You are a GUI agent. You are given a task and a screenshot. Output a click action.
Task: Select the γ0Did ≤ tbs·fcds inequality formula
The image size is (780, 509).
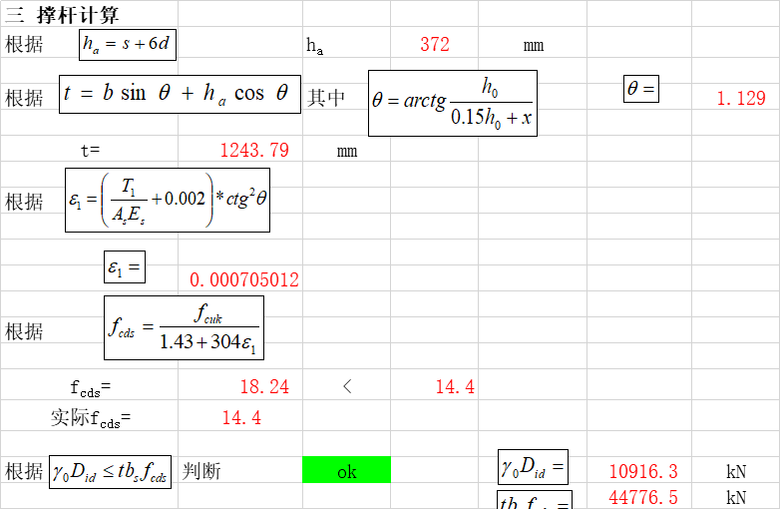(x=110, y=471)
